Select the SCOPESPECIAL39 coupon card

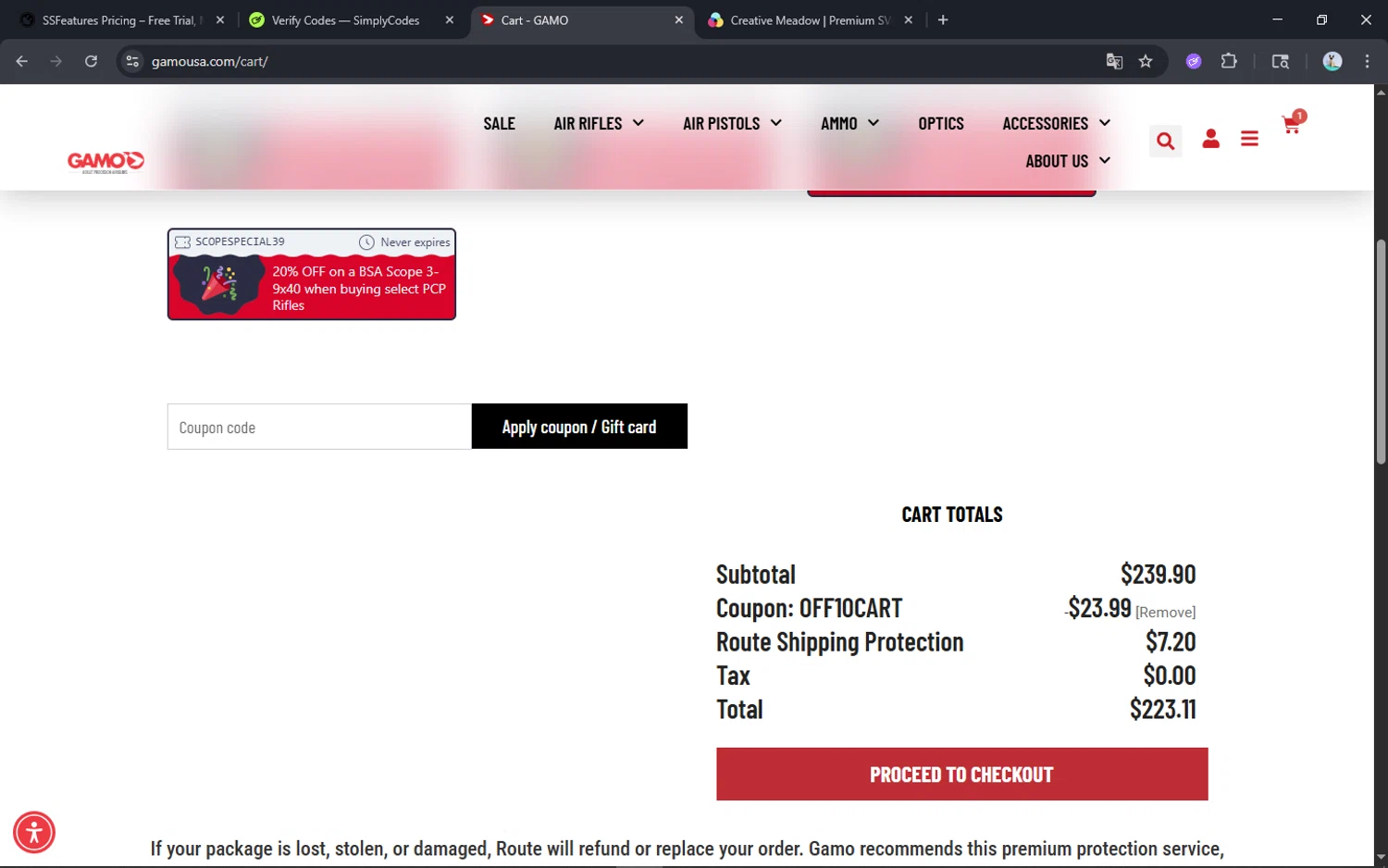point(312,274)
